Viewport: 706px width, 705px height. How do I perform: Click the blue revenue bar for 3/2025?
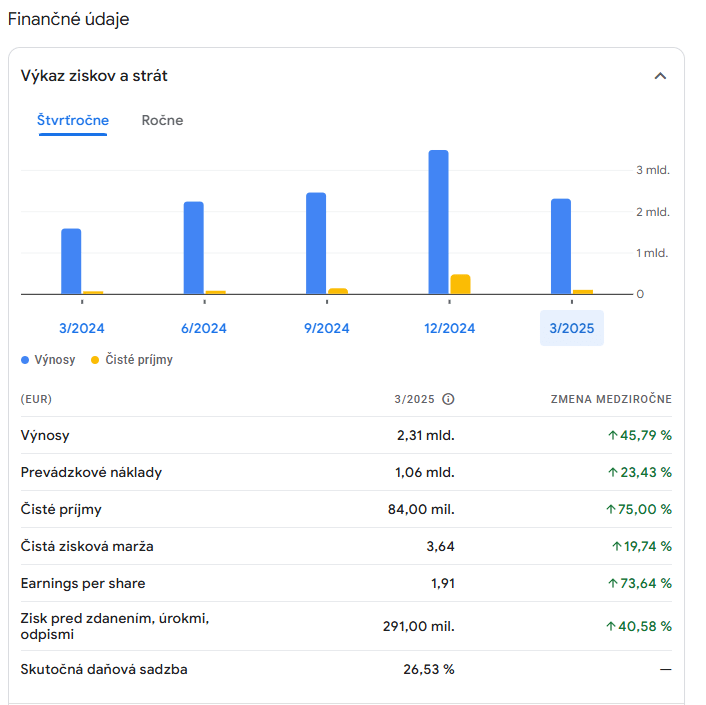click(561, 246)
